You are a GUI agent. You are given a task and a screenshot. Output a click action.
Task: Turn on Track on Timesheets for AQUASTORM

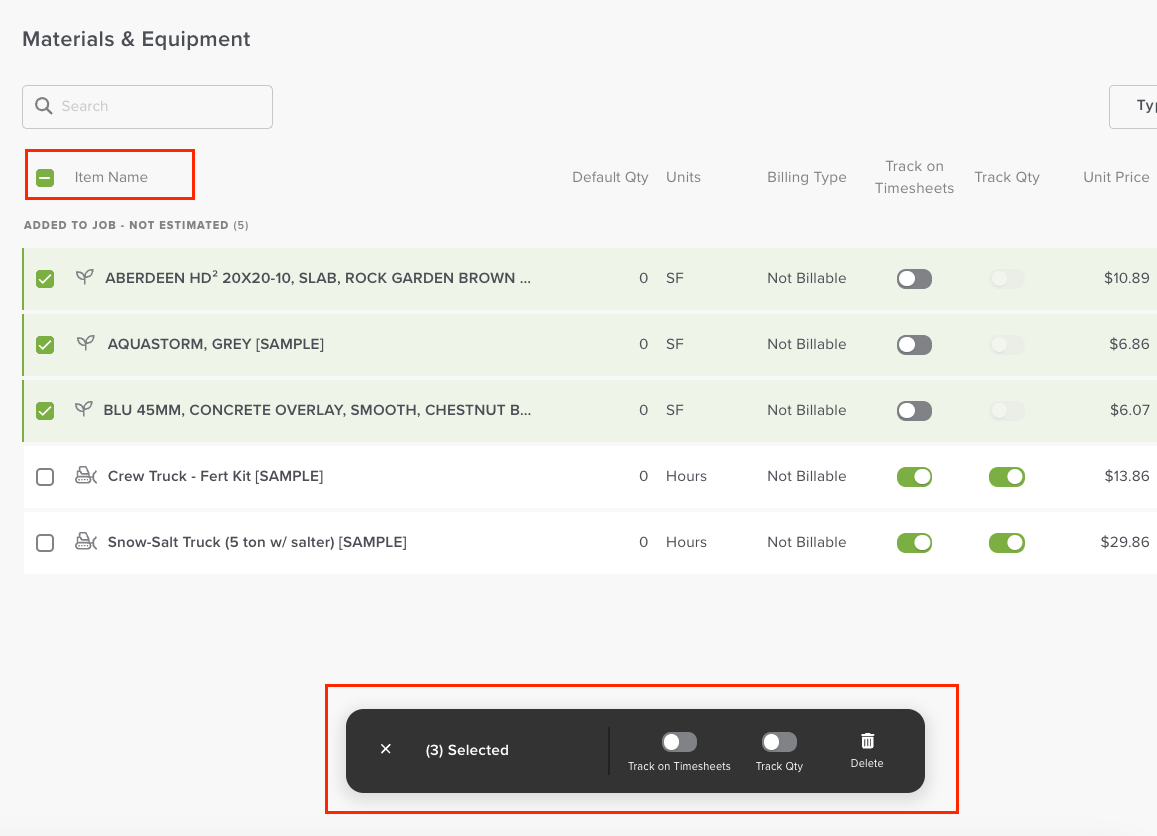[914, 345]
